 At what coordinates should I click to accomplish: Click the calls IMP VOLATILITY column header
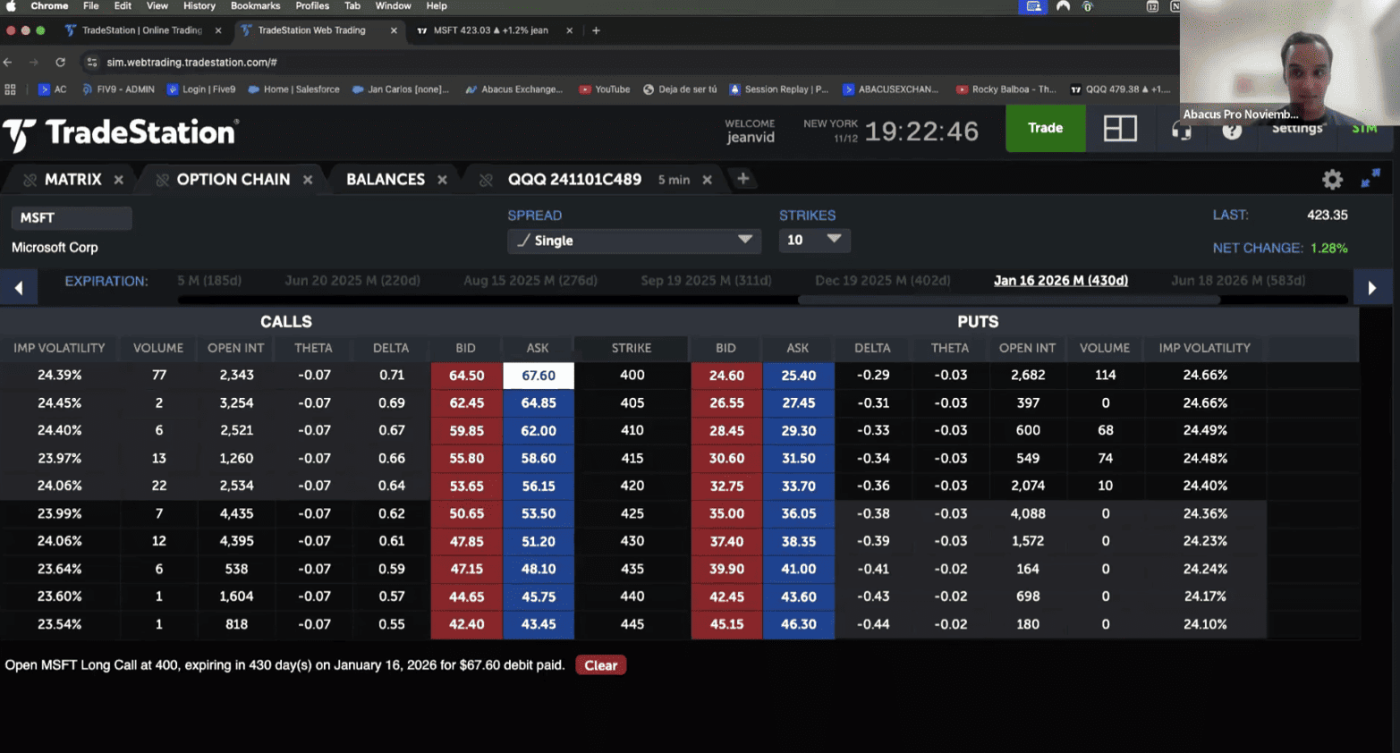tap(59, 348)
